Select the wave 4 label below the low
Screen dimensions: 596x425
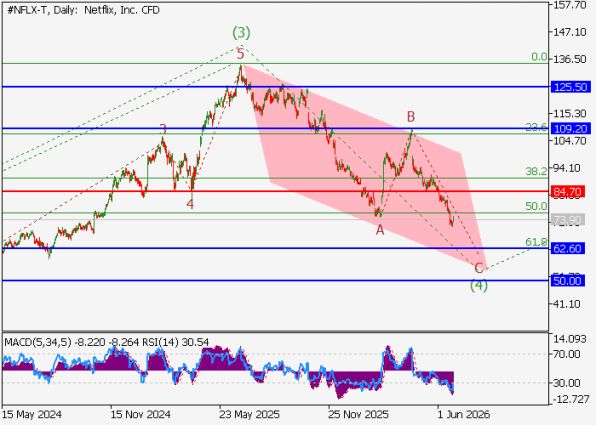point(190,204)
